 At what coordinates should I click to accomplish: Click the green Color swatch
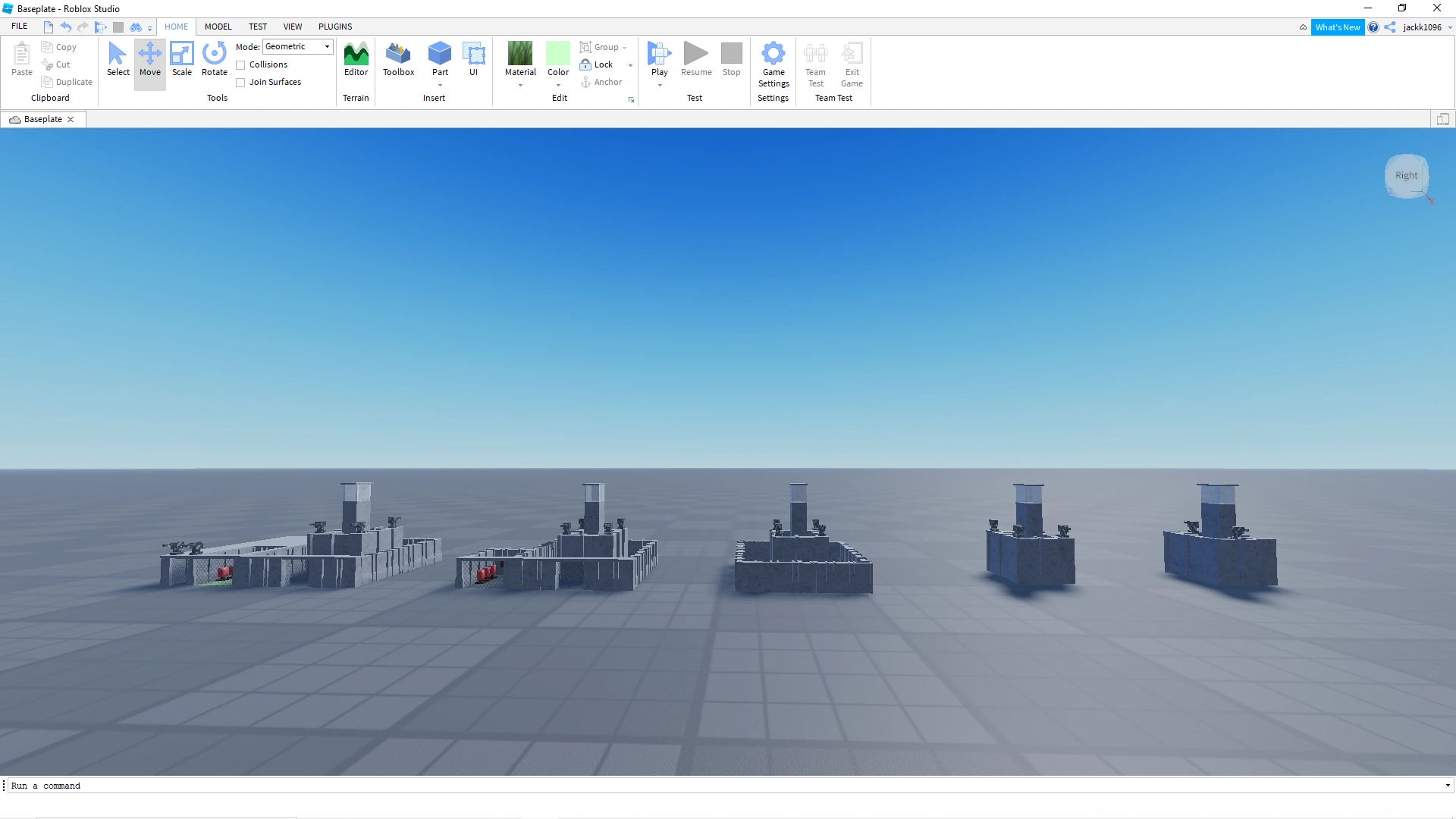pyautogui.click(x=558, y=53)
